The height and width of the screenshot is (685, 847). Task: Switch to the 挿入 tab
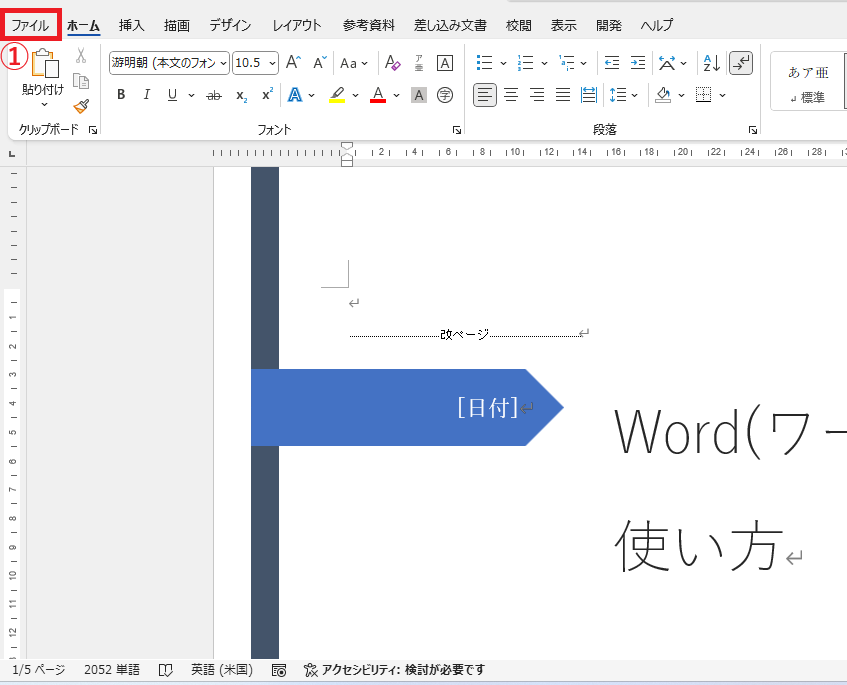pos(132,25)
